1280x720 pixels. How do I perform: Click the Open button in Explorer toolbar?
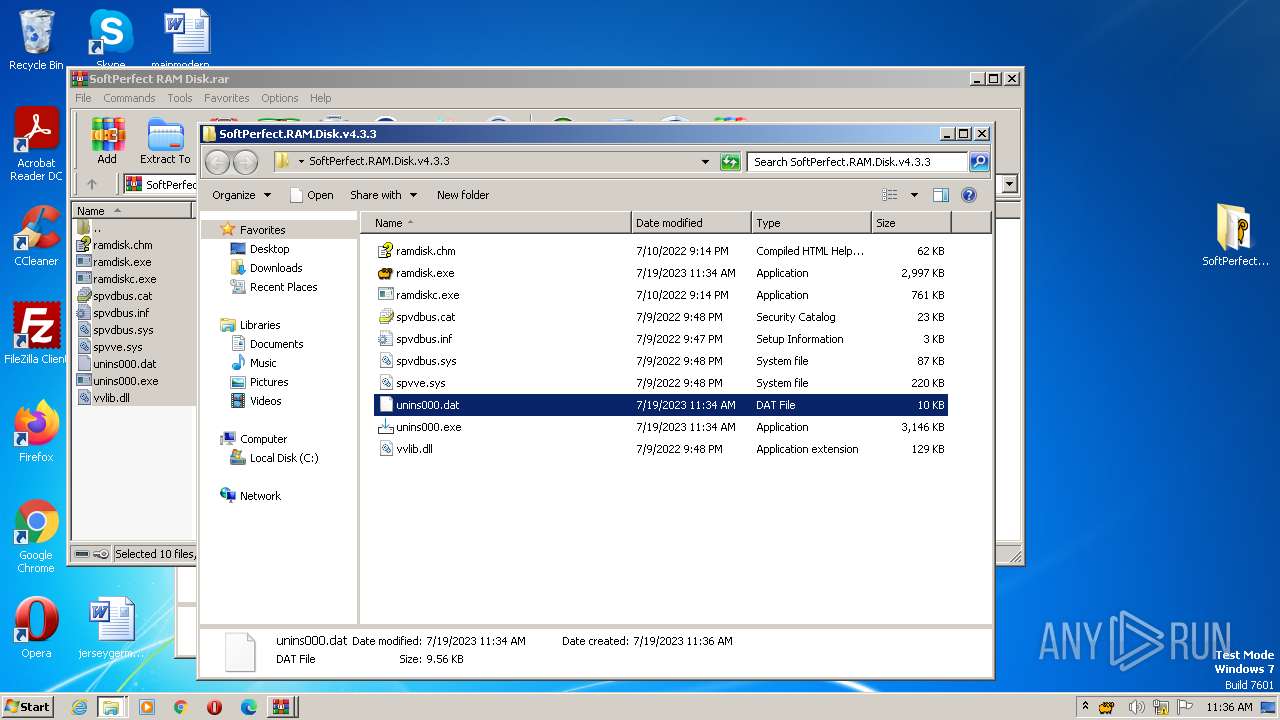[x=311, y=195]
